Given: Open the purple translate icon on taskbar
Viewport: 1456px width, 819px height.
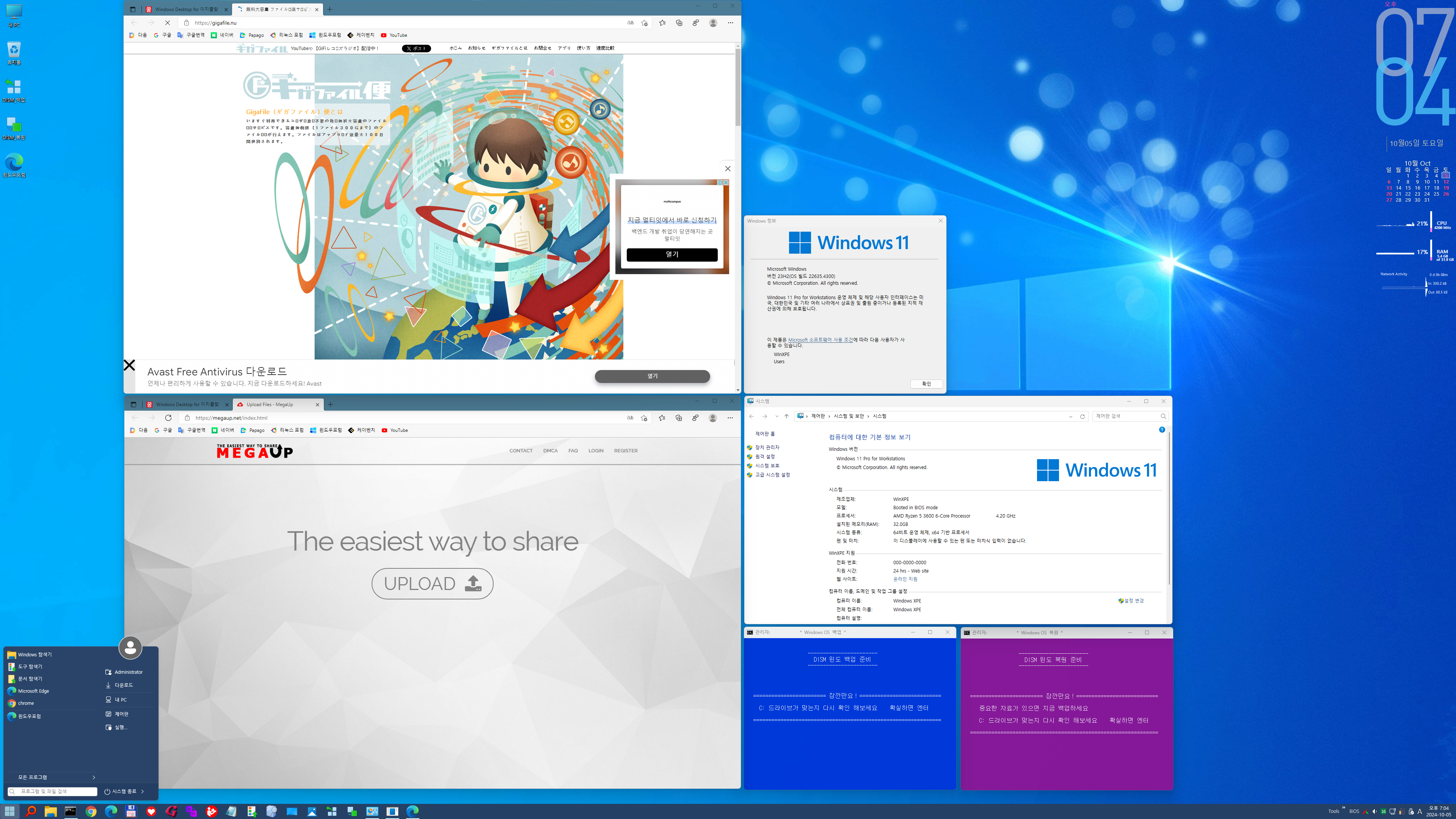Looking at the screenshot, I should 191,811.
